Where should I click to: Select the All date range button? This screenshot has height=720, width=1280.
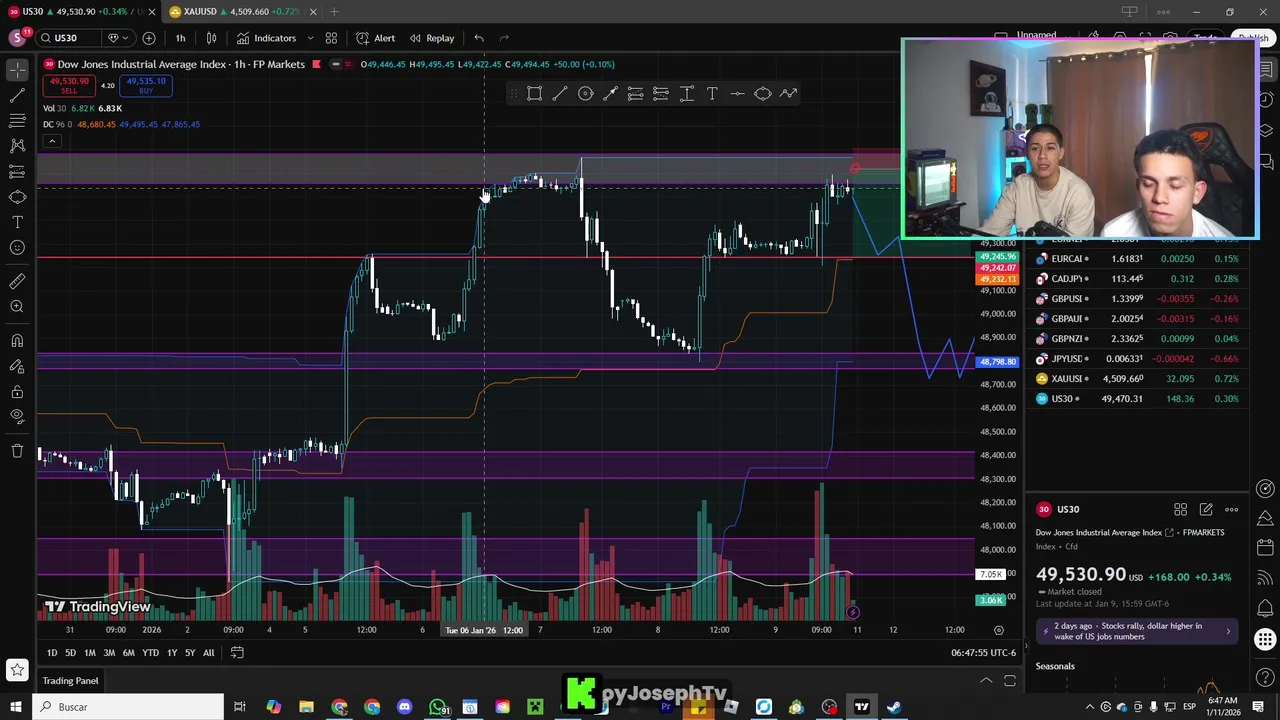click(x=208, y=653)
